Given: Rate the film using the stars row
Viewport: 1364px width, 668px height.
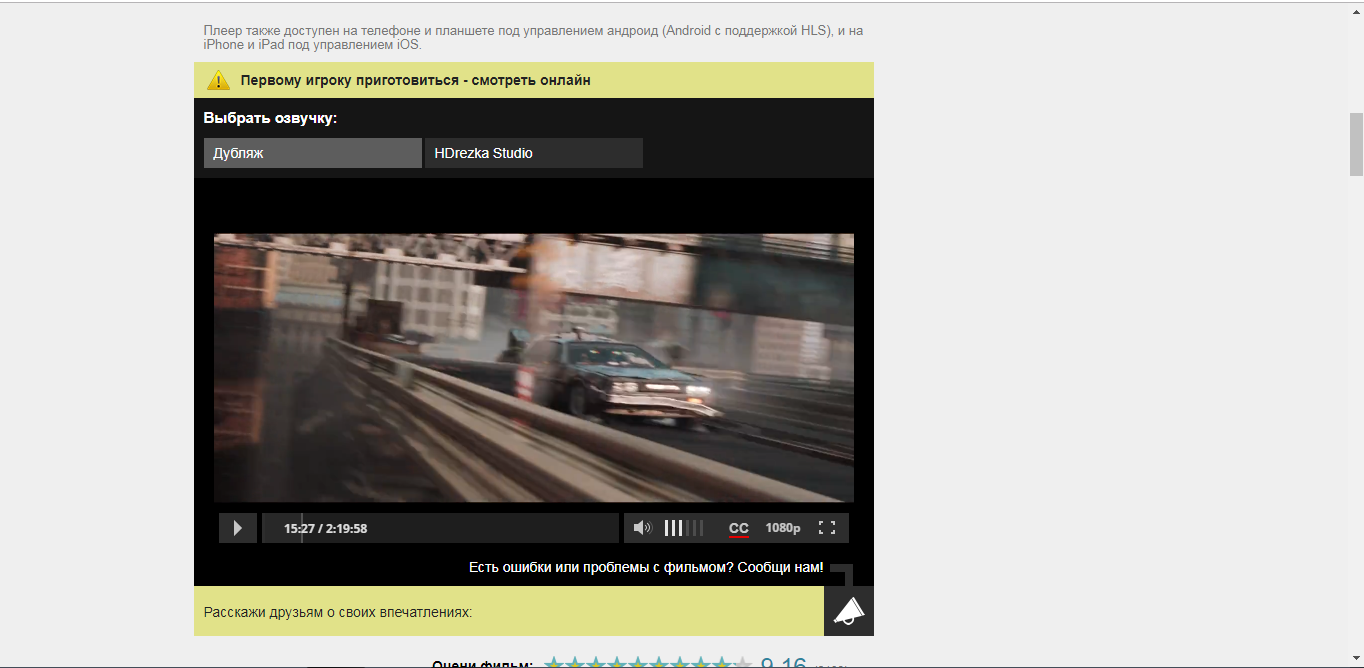Looking at the screenshot, I should tap(647, 664).
